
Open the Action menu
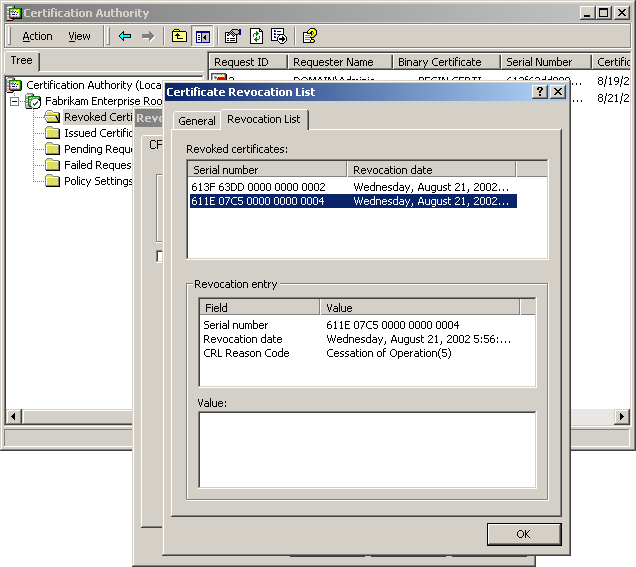(37, 36)
